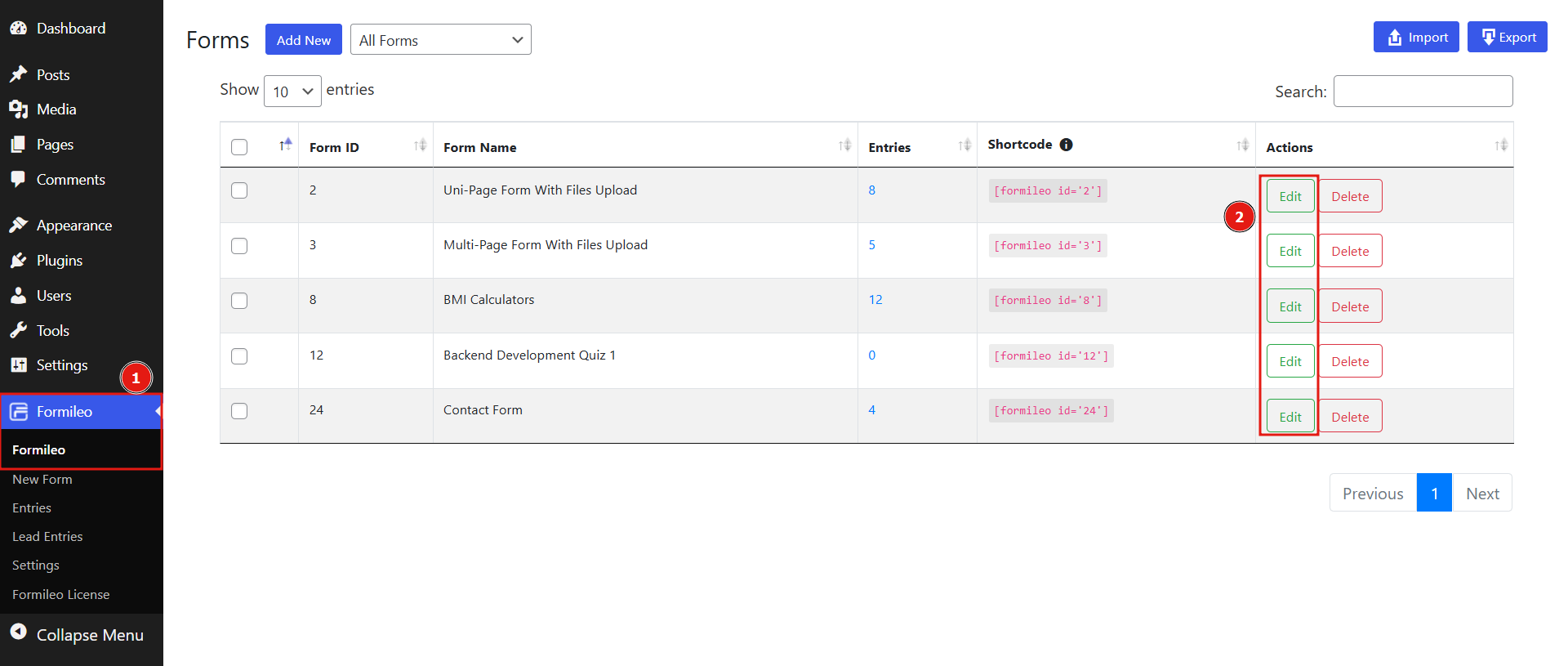Click the Shortcode info icon
Image resolution: width=1568 pixels, height=666 pixels.
[1066, 145]
